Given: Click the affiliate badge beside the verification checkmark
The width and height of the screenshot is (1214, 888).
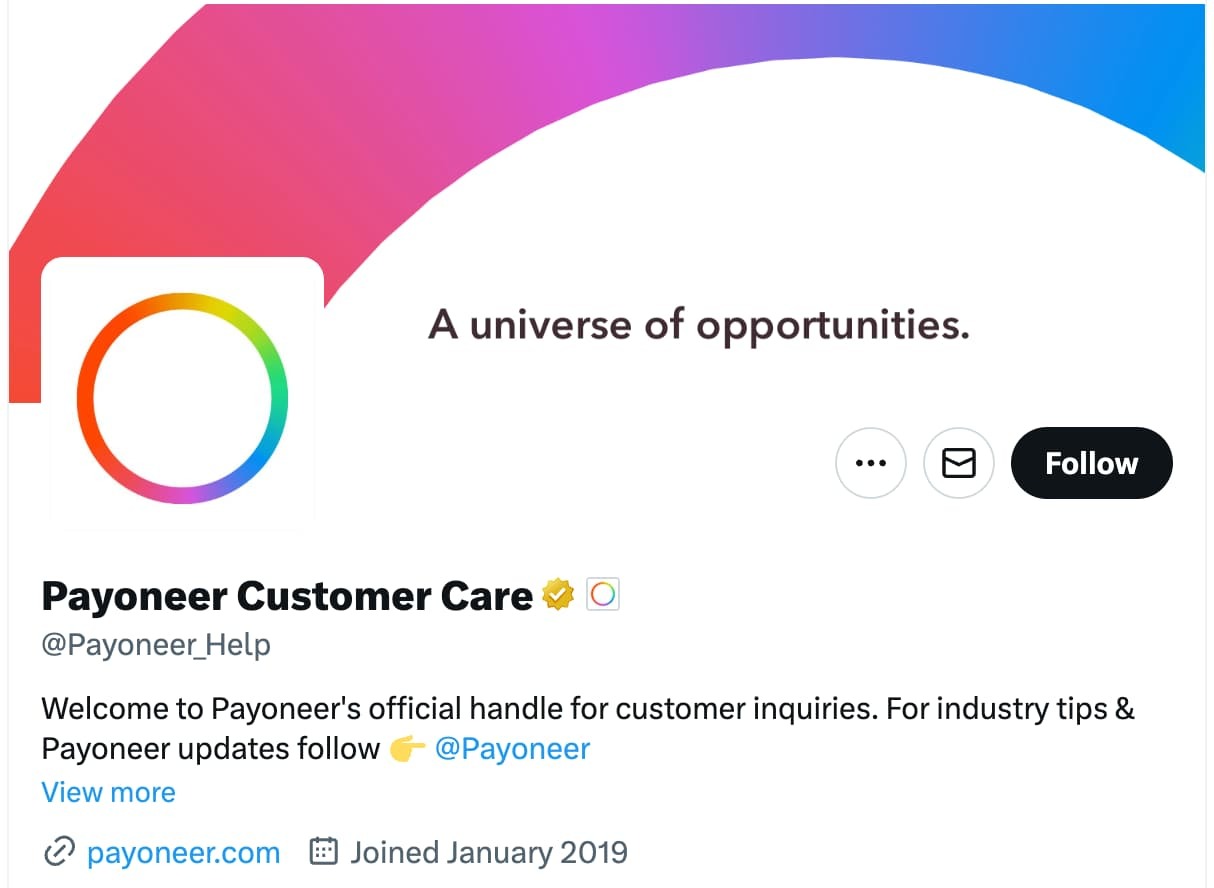Looking at the screenshot, I should 602,594.
